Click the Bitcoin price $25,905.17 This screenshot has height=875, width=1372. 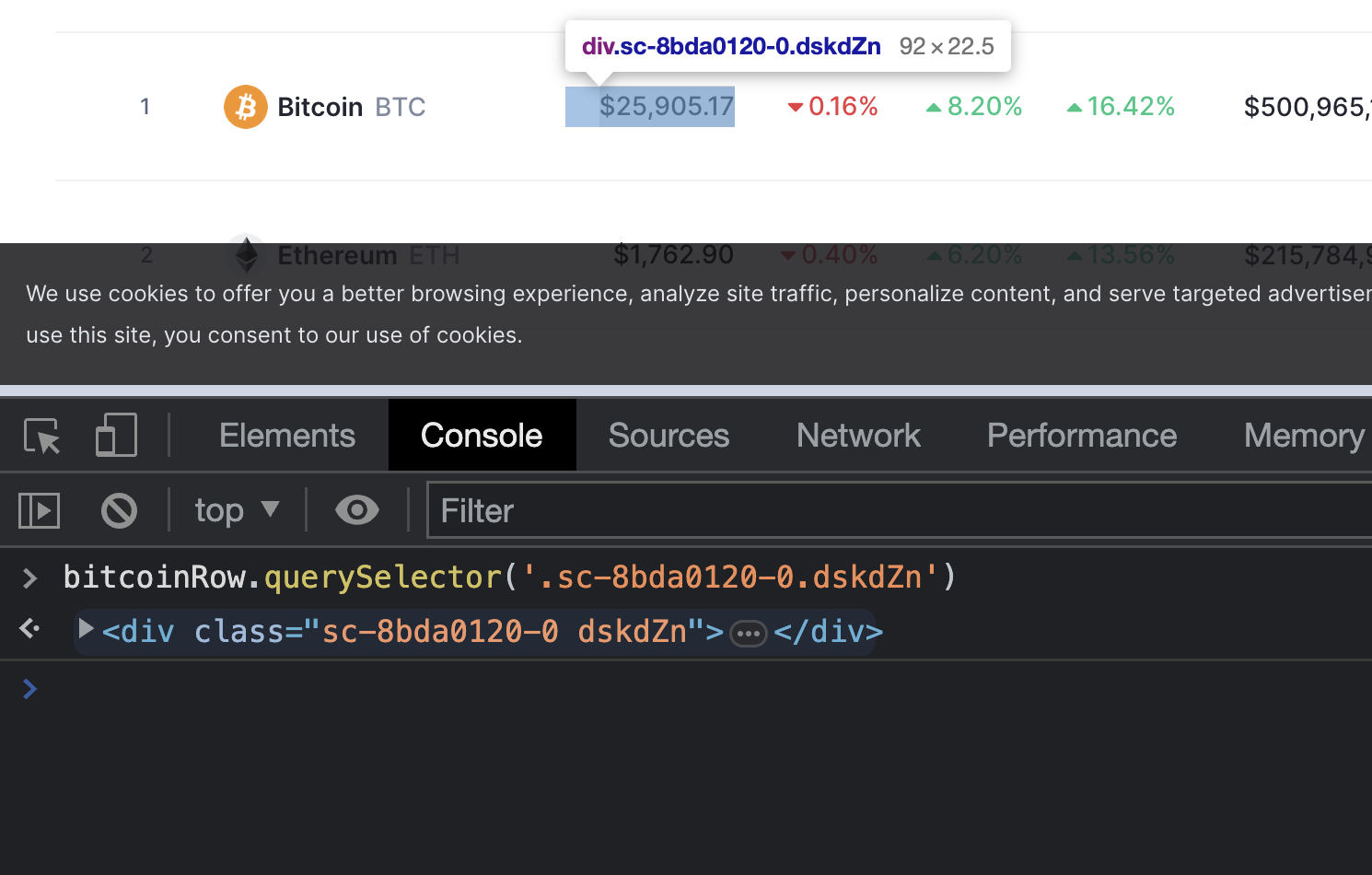click(666, 107)
